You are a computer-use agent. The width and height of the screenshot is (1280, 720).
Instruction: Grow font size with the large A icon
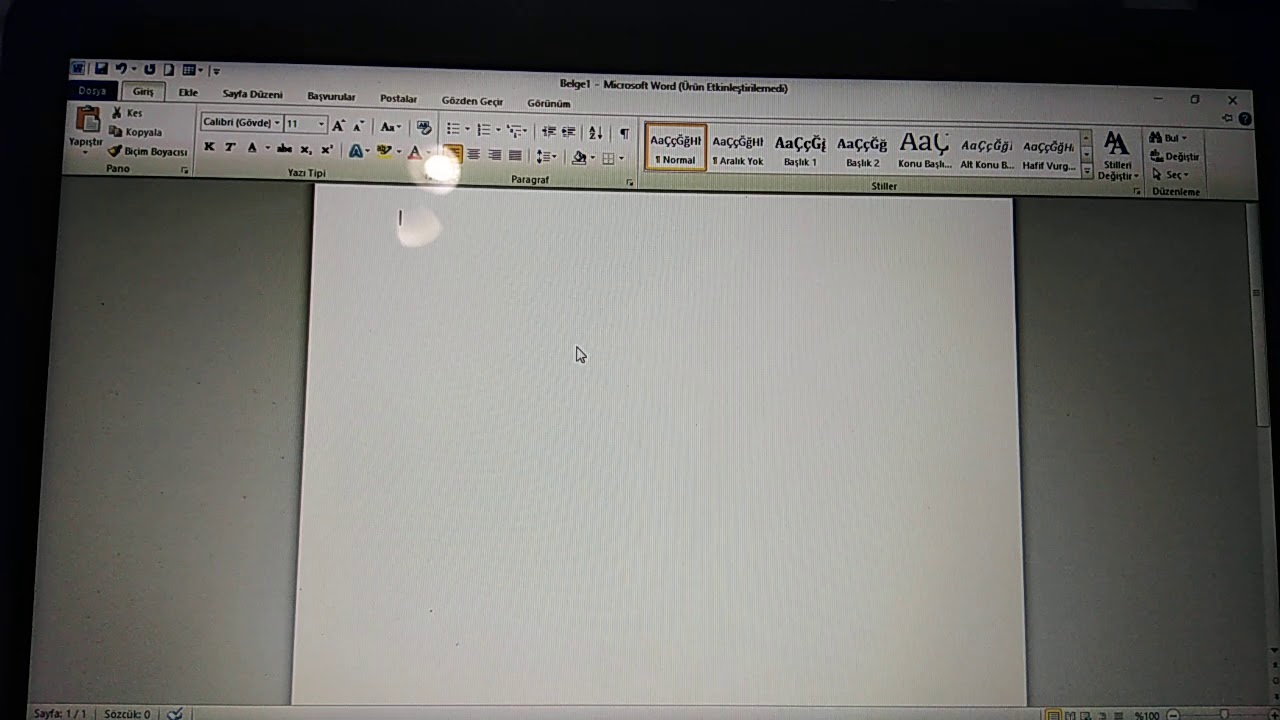click(338, 126)
